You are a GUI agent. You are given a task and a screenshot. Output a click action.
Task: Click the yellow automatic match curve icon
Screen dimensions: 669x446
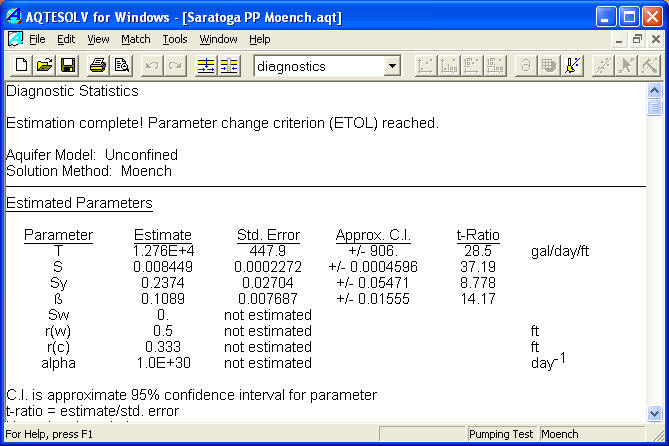[x=572, y=66]
